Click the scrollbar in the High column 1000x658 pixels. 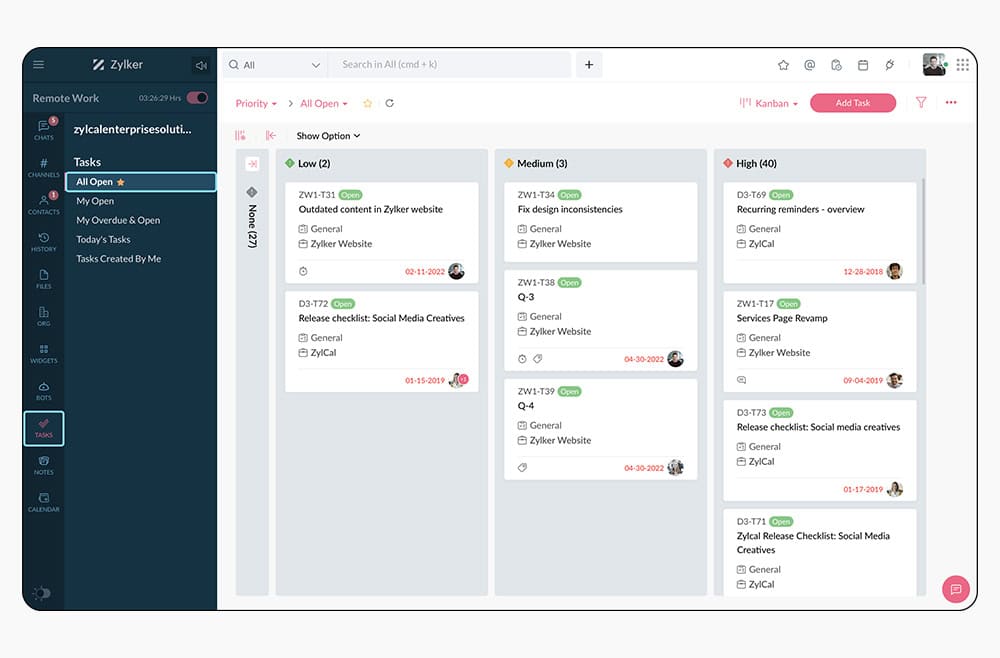[x=923, y=230]
